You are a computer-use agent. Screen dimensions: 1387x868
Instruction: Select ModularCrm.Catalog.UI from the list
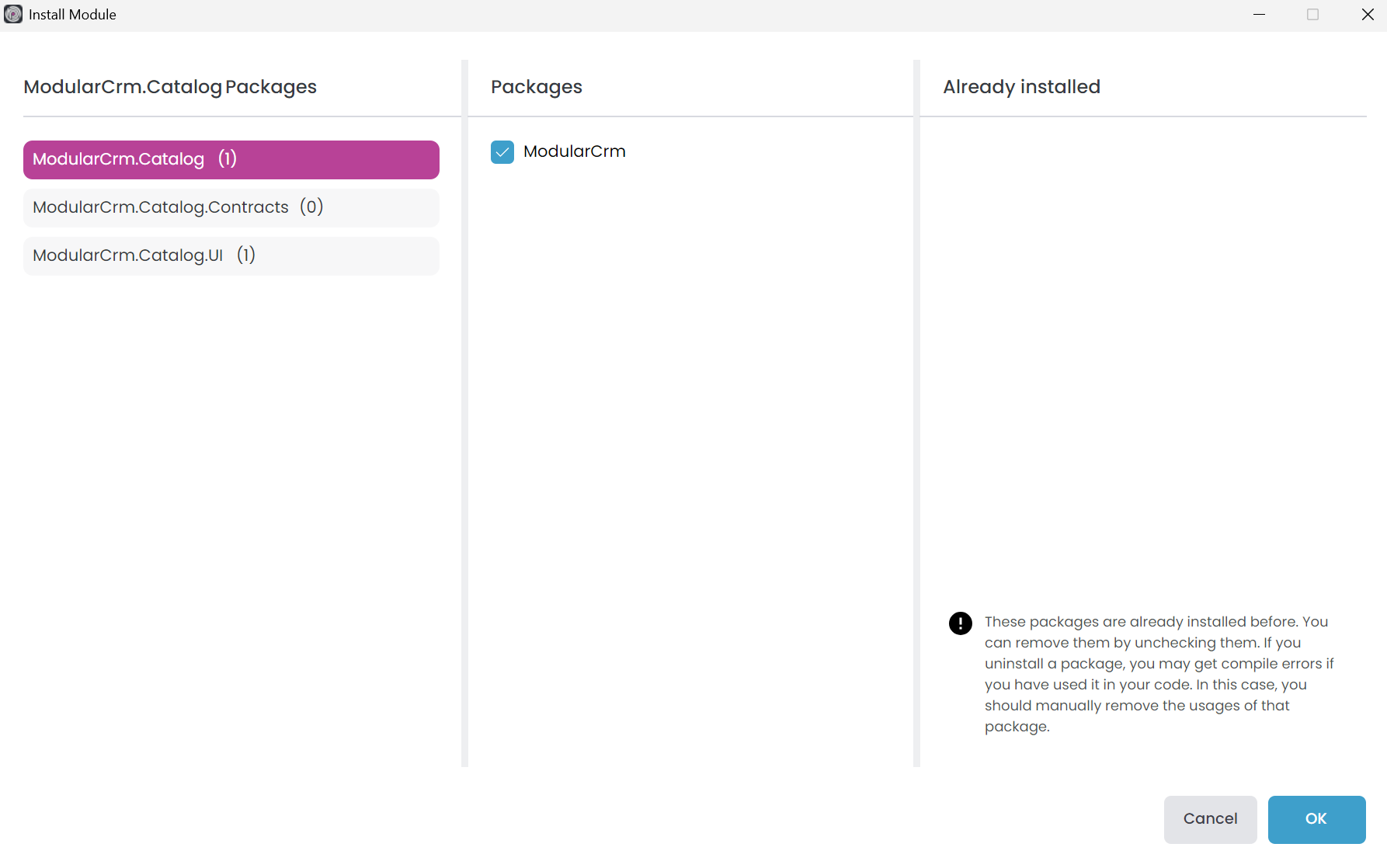tap(231, 255)
